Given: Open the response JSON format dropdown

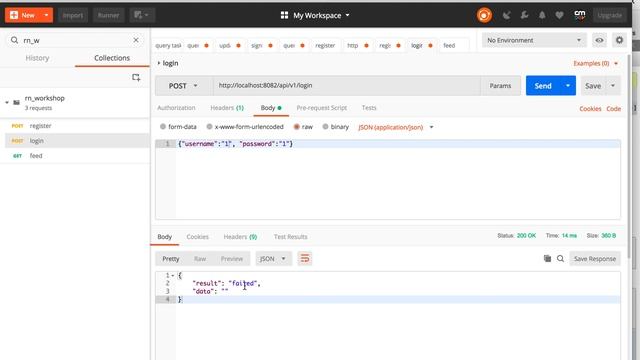Looking at the screenshot, I should [x=273, y=259].
